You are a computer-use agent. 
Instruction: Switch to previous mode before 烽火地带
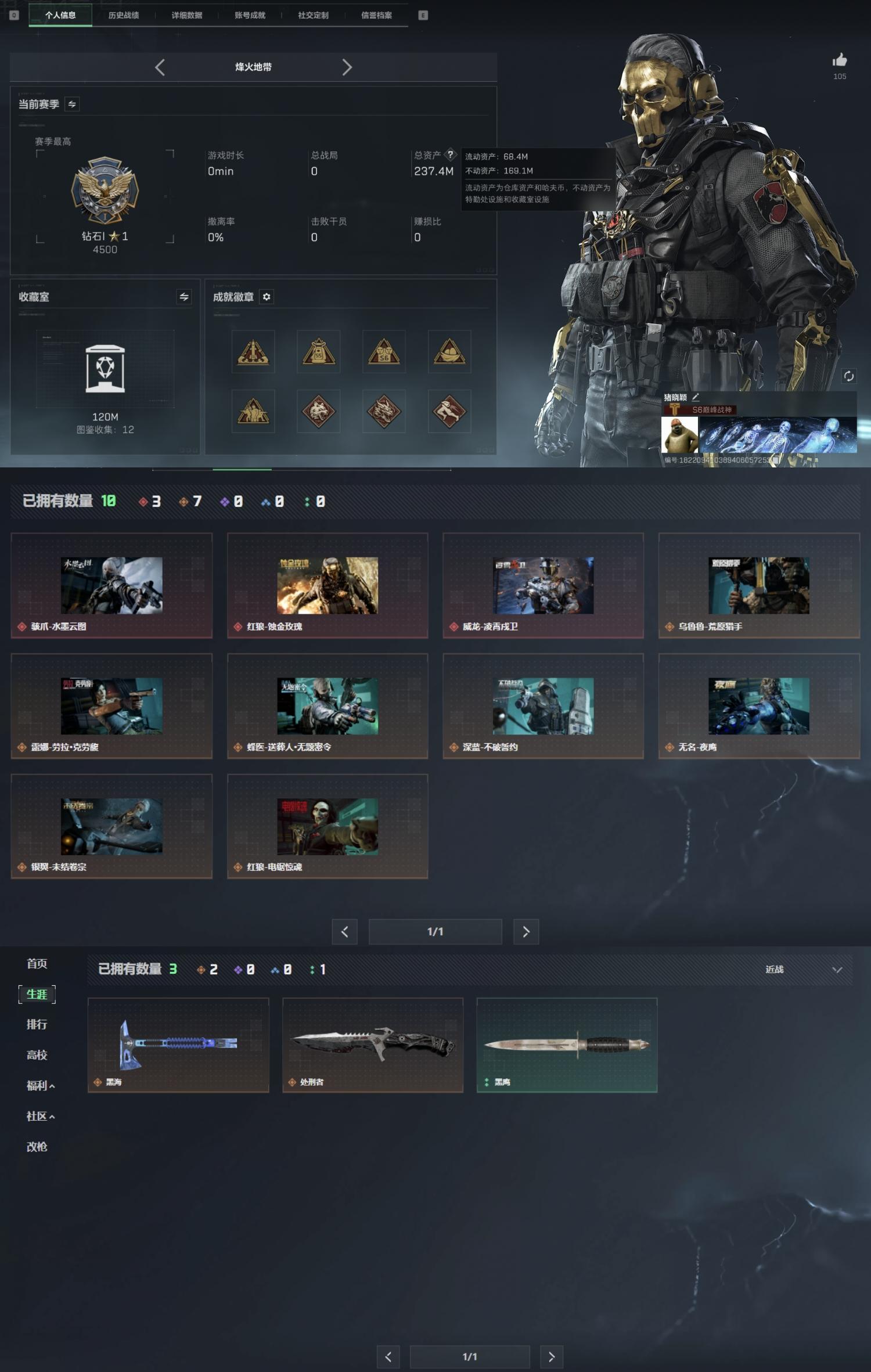[x=160, y=67]
